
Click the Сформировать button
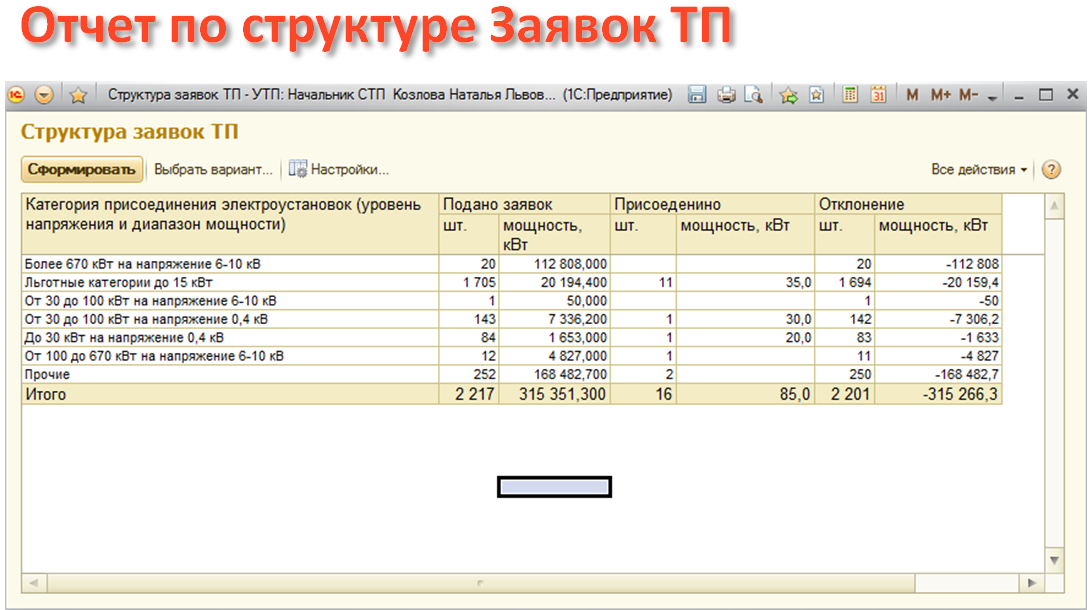(x=82, y=170)
